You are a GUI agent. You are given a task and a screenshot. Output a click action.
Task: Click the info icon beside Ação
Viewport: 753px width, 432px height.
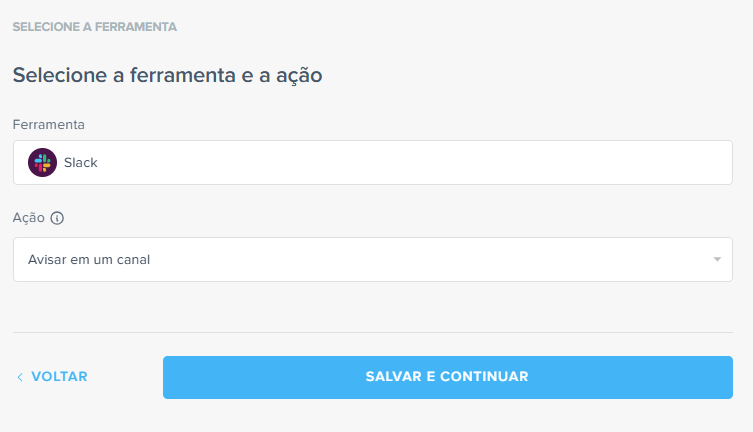pos(57,217)
